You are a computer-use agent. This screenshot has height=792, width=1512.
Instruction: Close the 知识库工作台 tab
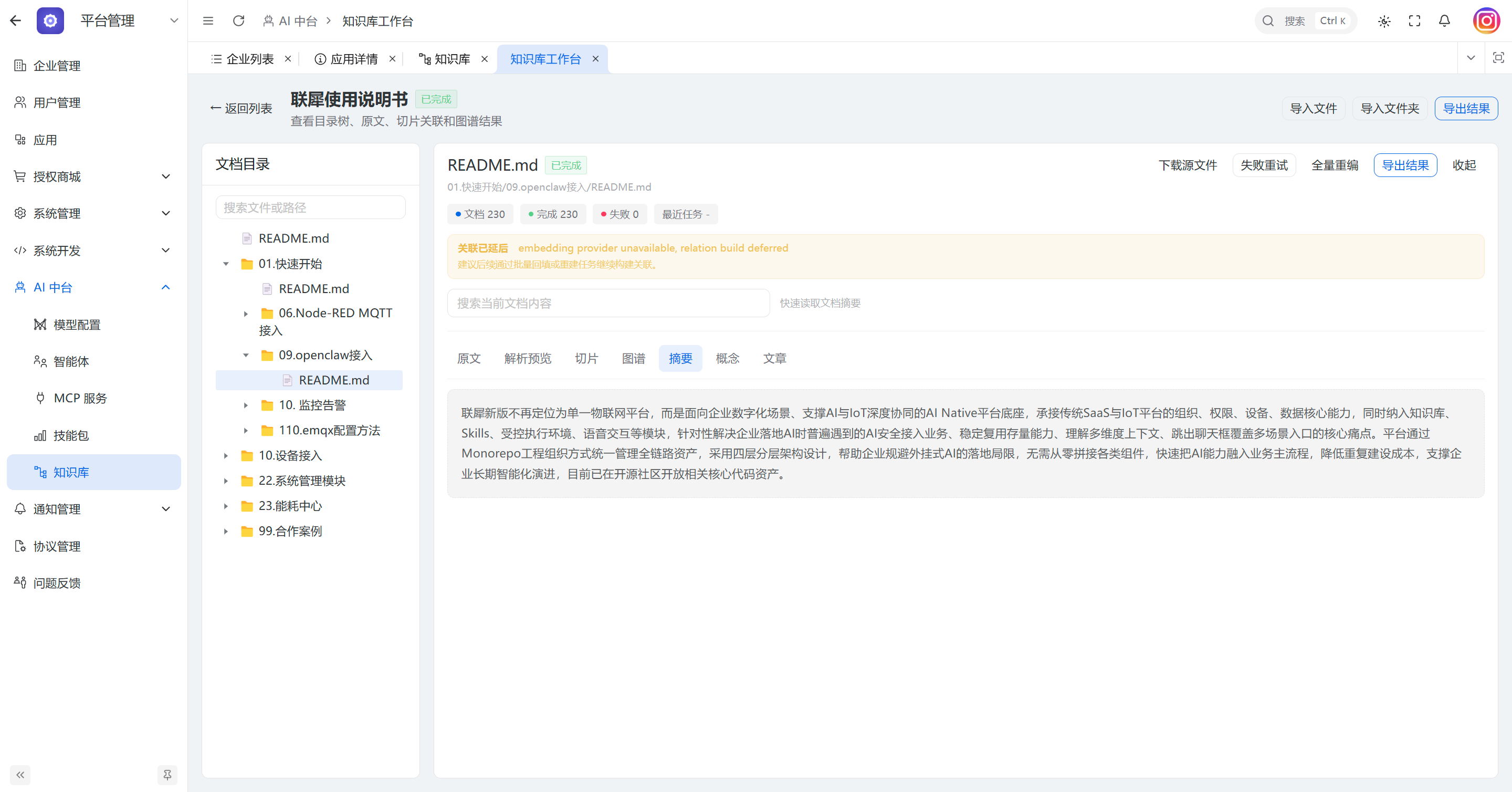[595, 59]
